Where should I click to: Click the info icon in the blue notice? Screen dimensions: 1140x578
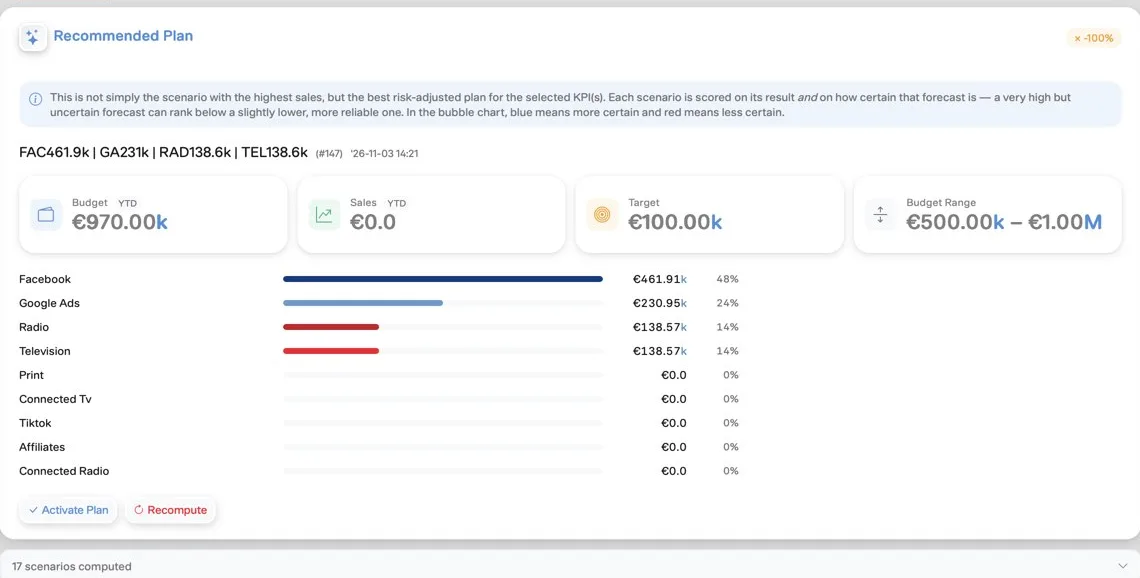point(35,99)
